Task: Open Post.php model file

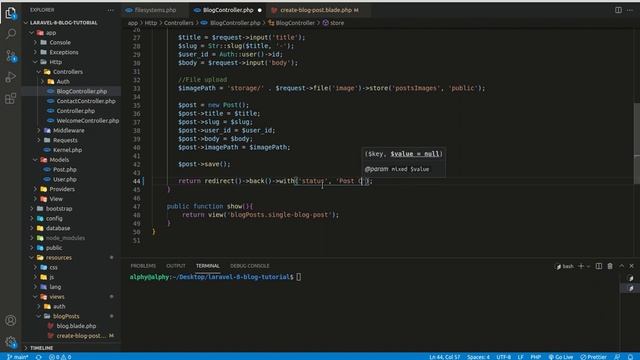Action: coord(64,170)
